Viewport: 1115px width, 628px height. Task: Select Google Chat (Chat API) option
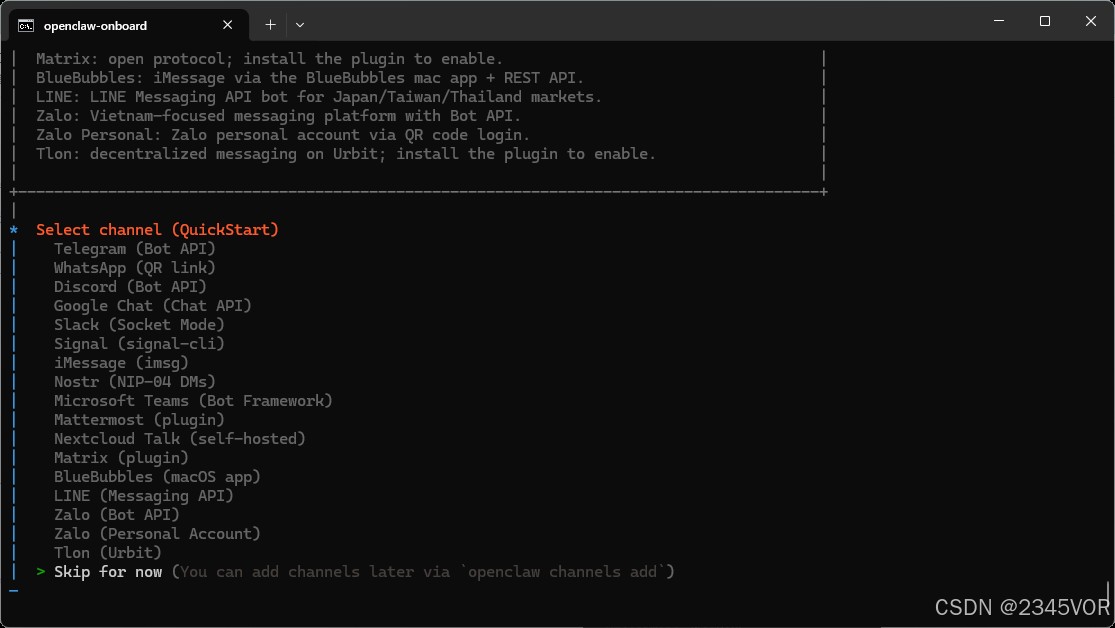pos(153,306)
